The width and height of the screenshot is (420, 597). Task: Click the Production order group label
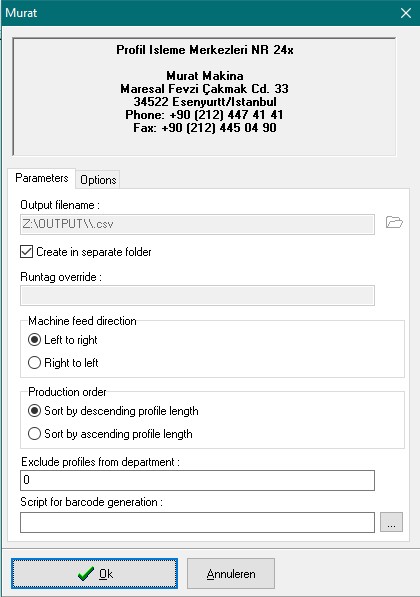67,392
